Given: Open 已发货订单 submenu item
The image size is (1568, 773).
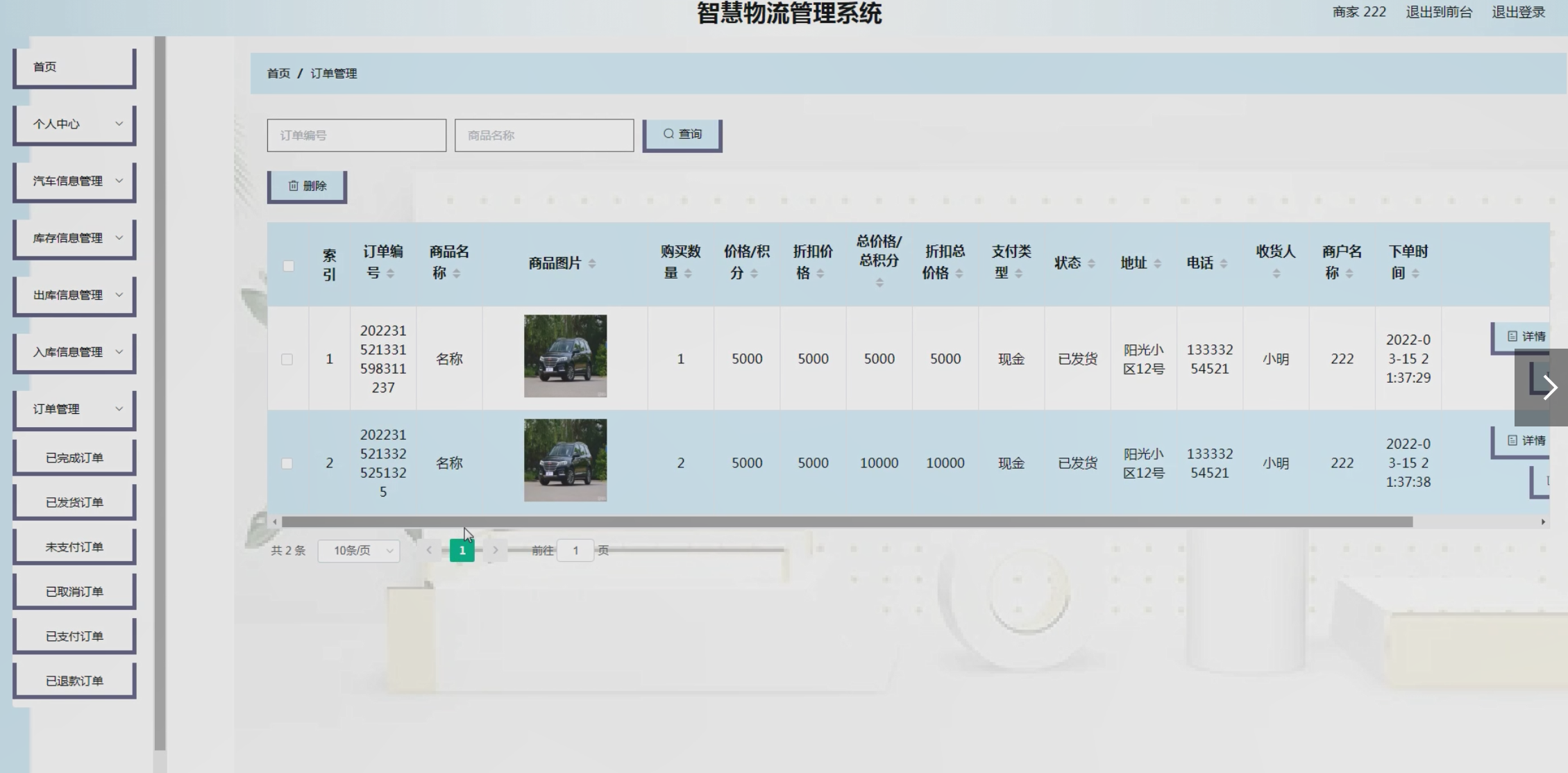Looking at the screenshot, I should click(74, 502).
